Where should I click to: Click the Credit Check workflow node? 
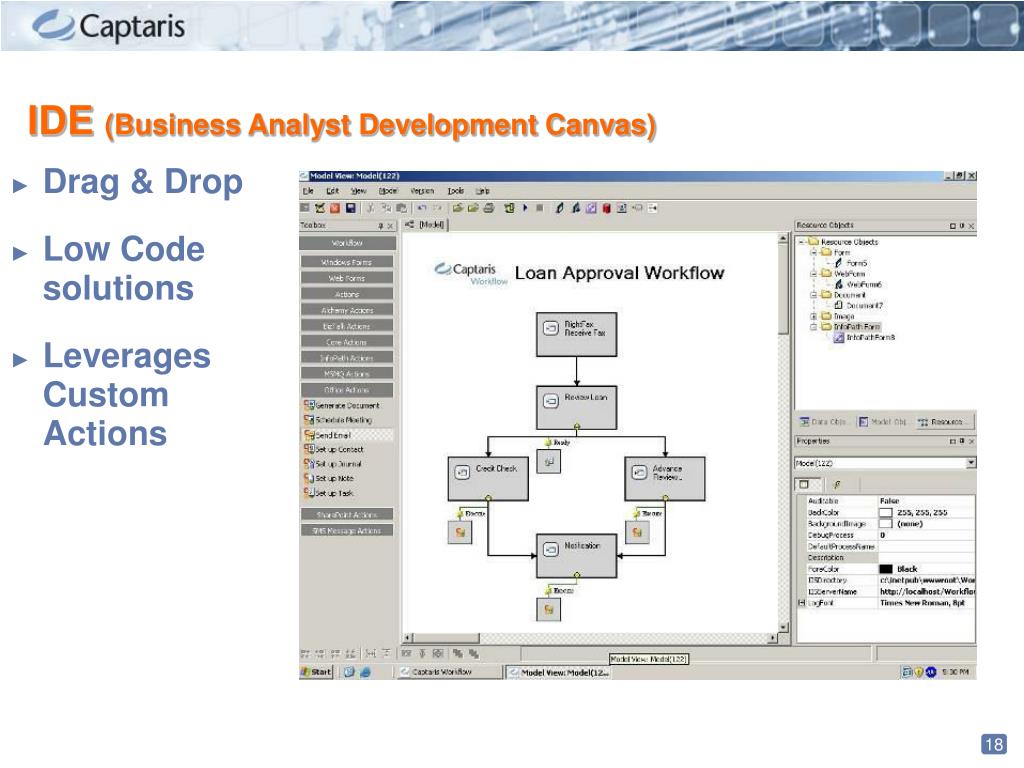click(488, 479)
